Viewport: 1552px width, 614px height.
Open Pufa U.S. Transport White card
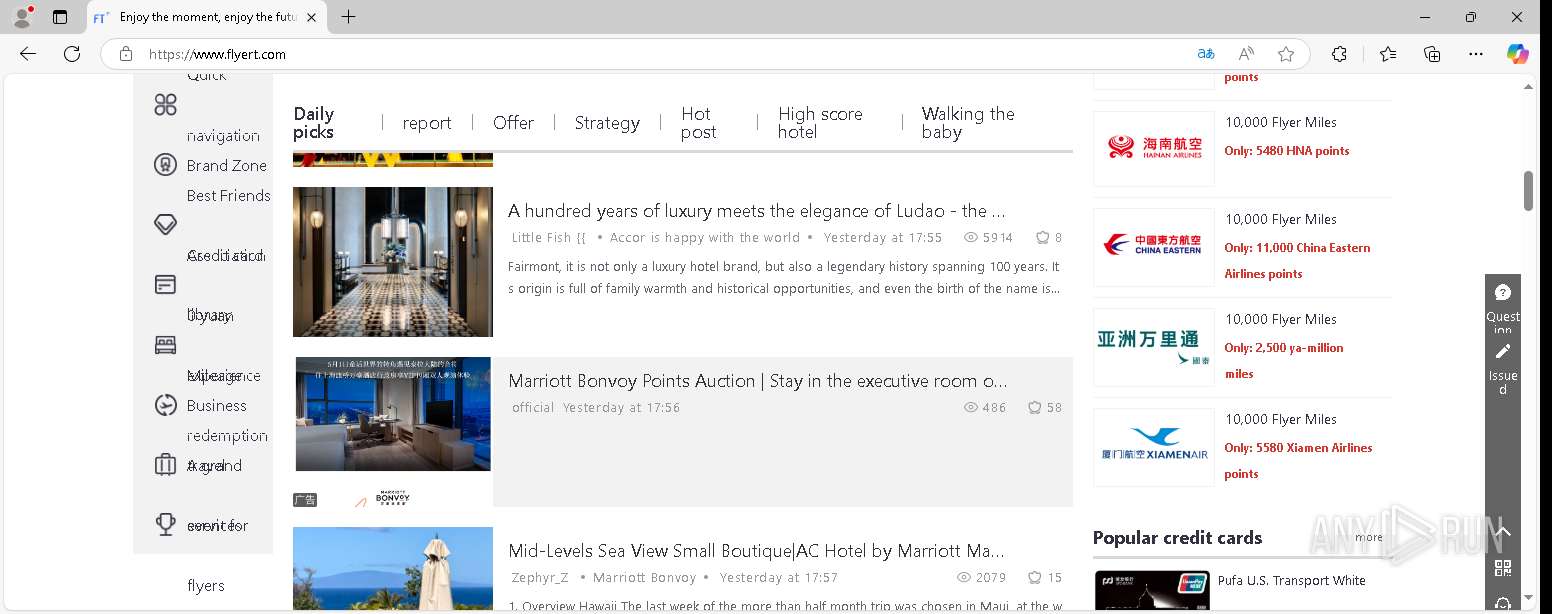1292,580
